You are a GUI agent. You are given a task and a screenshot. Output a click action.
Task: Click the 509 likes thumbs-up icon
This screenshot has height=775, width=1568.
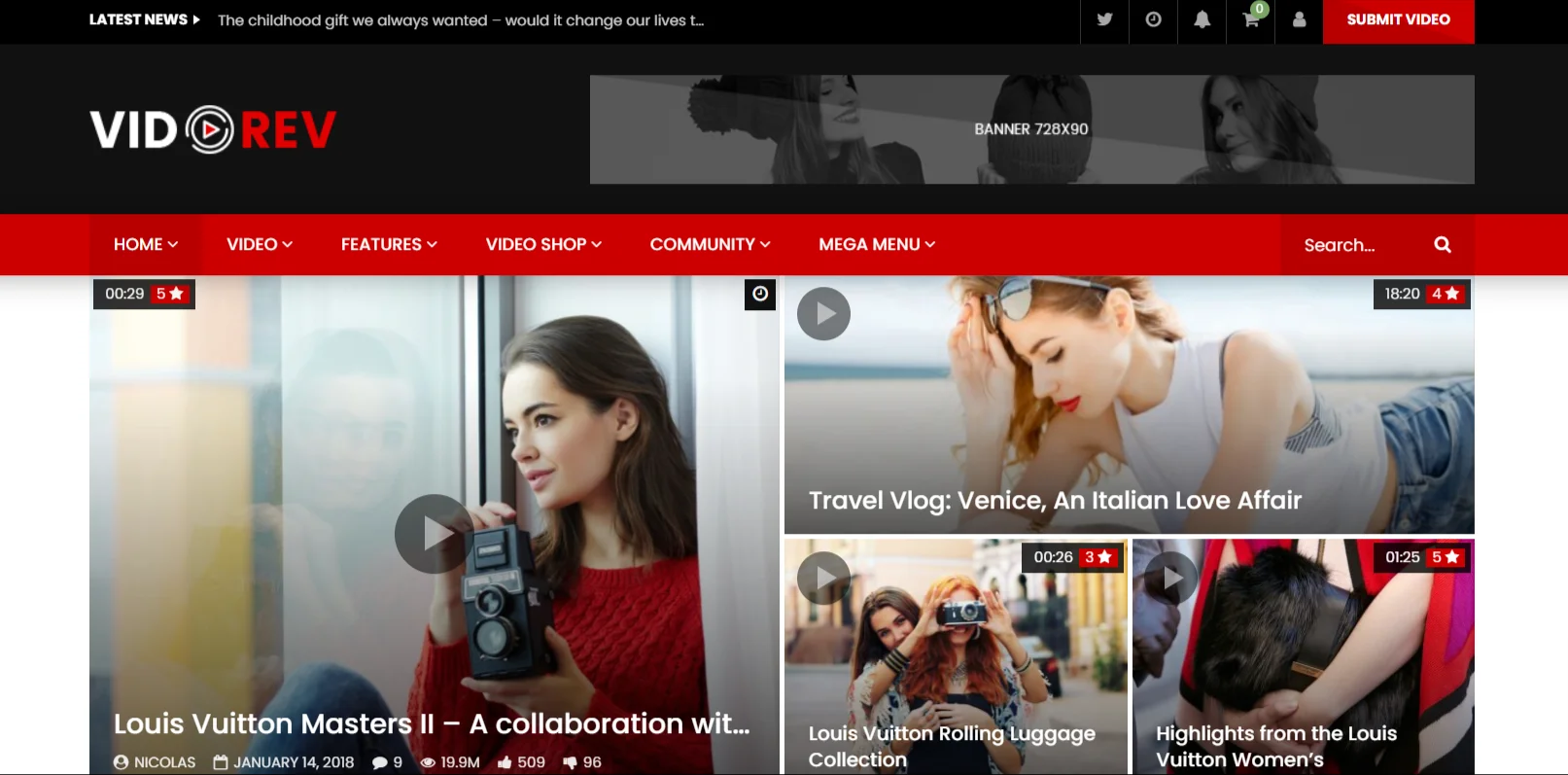click(505, 763)
